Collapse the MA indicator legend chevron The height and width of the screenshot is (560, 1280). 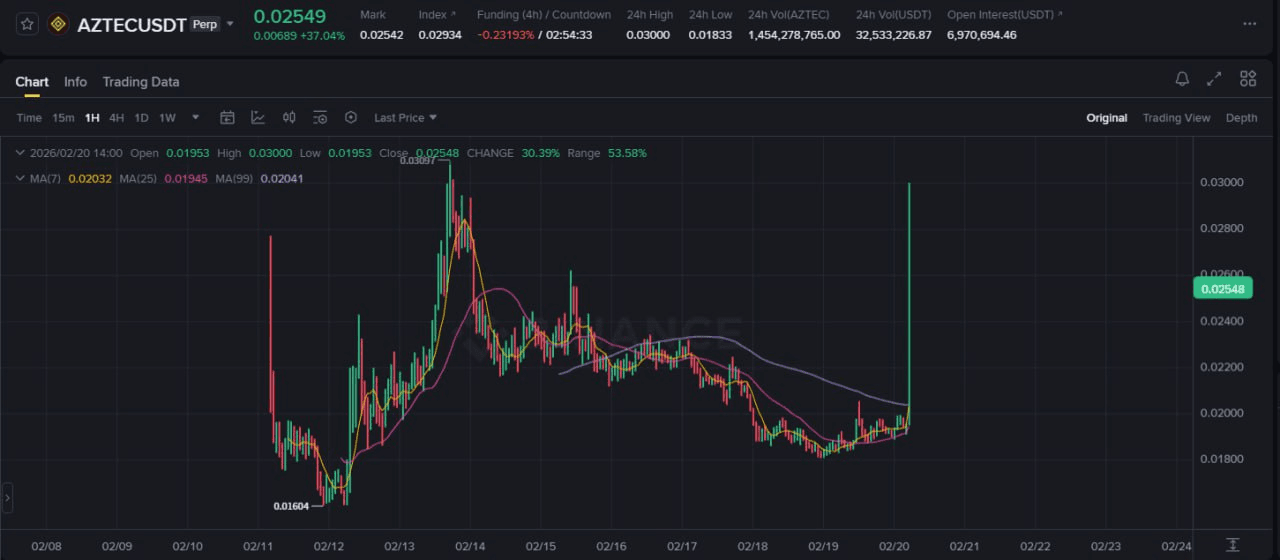pyautogui.click(x=21, y=178)
